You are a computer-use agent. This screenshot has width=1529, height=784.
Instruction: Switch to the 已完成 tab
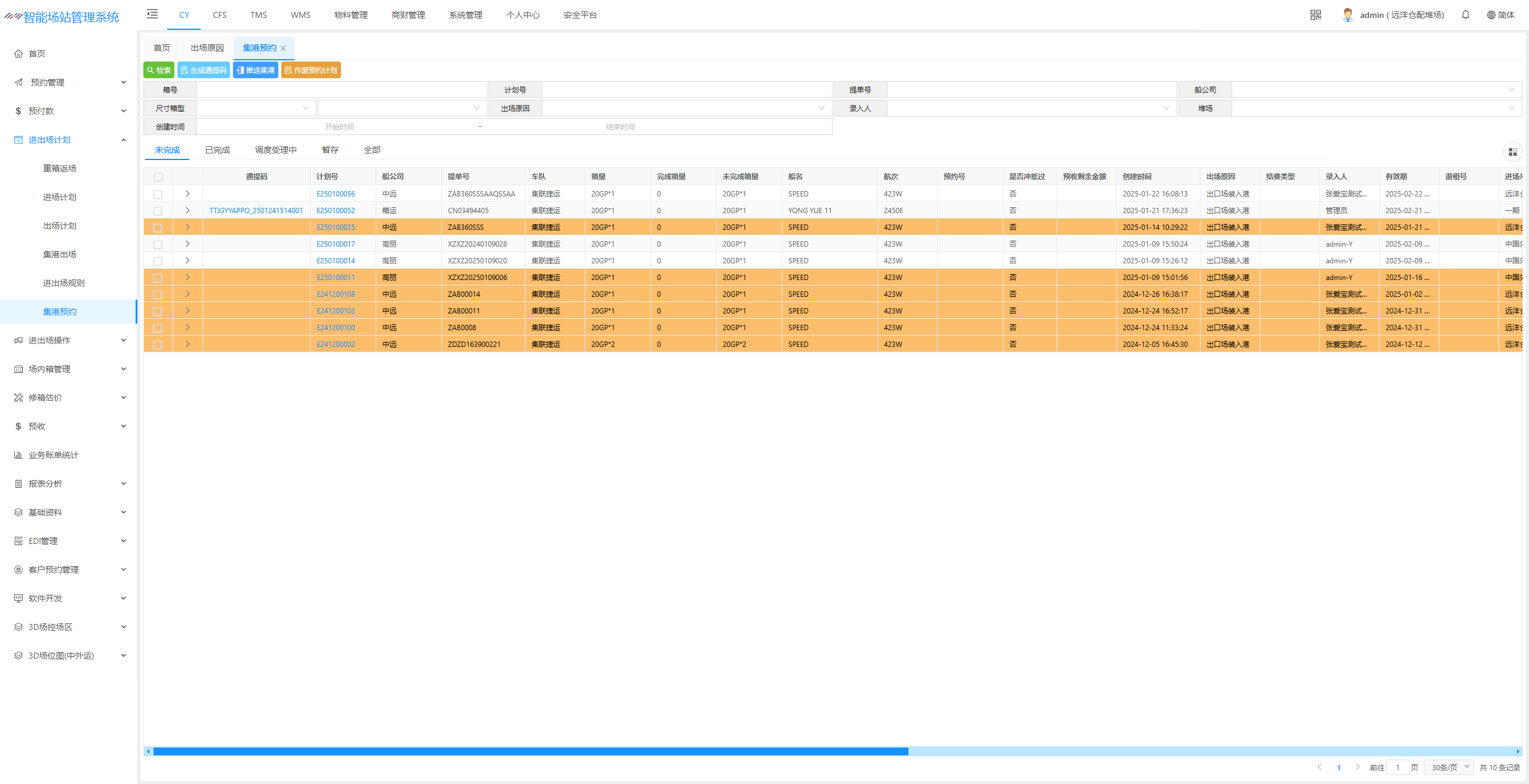coord(217,150)
